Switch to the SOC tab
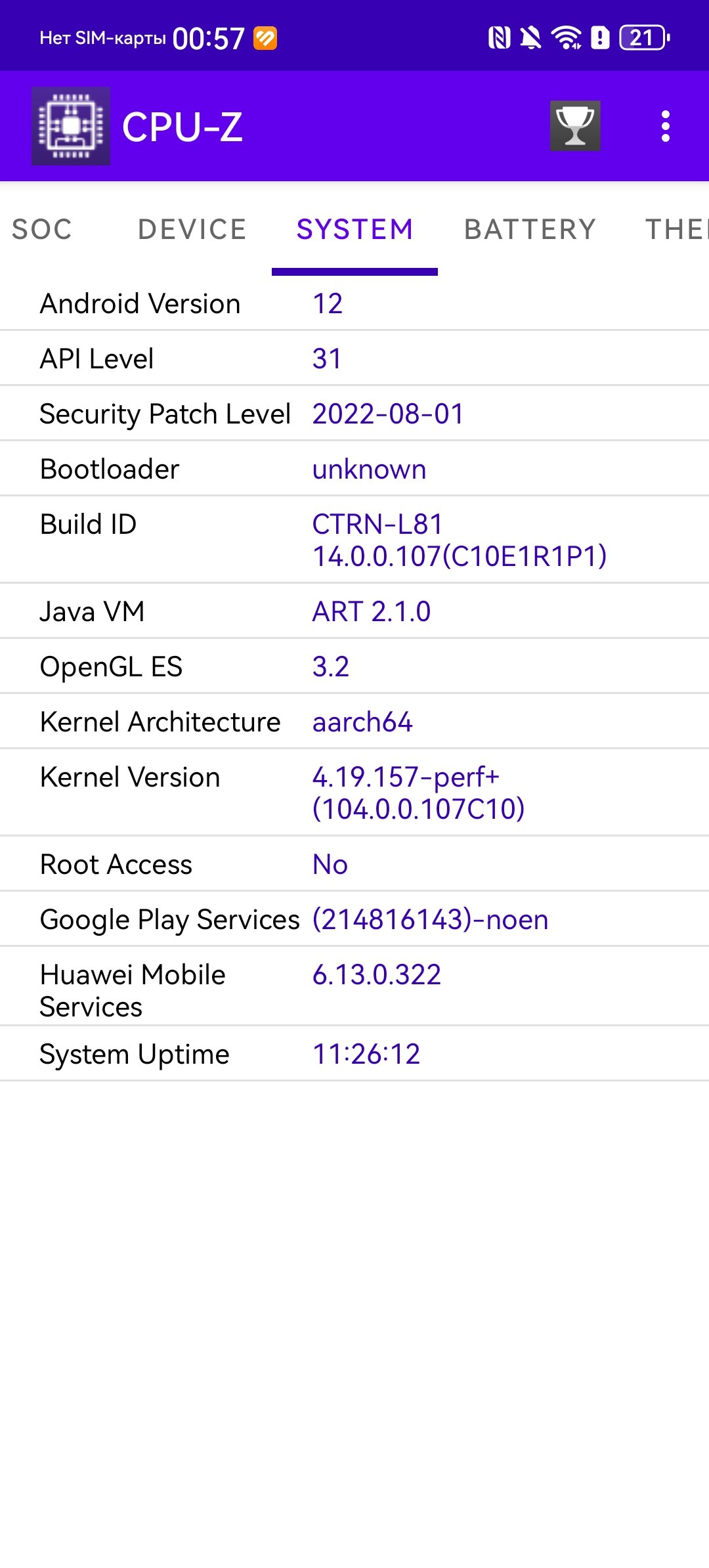709x1568 pixels. (x=42, y=229)
